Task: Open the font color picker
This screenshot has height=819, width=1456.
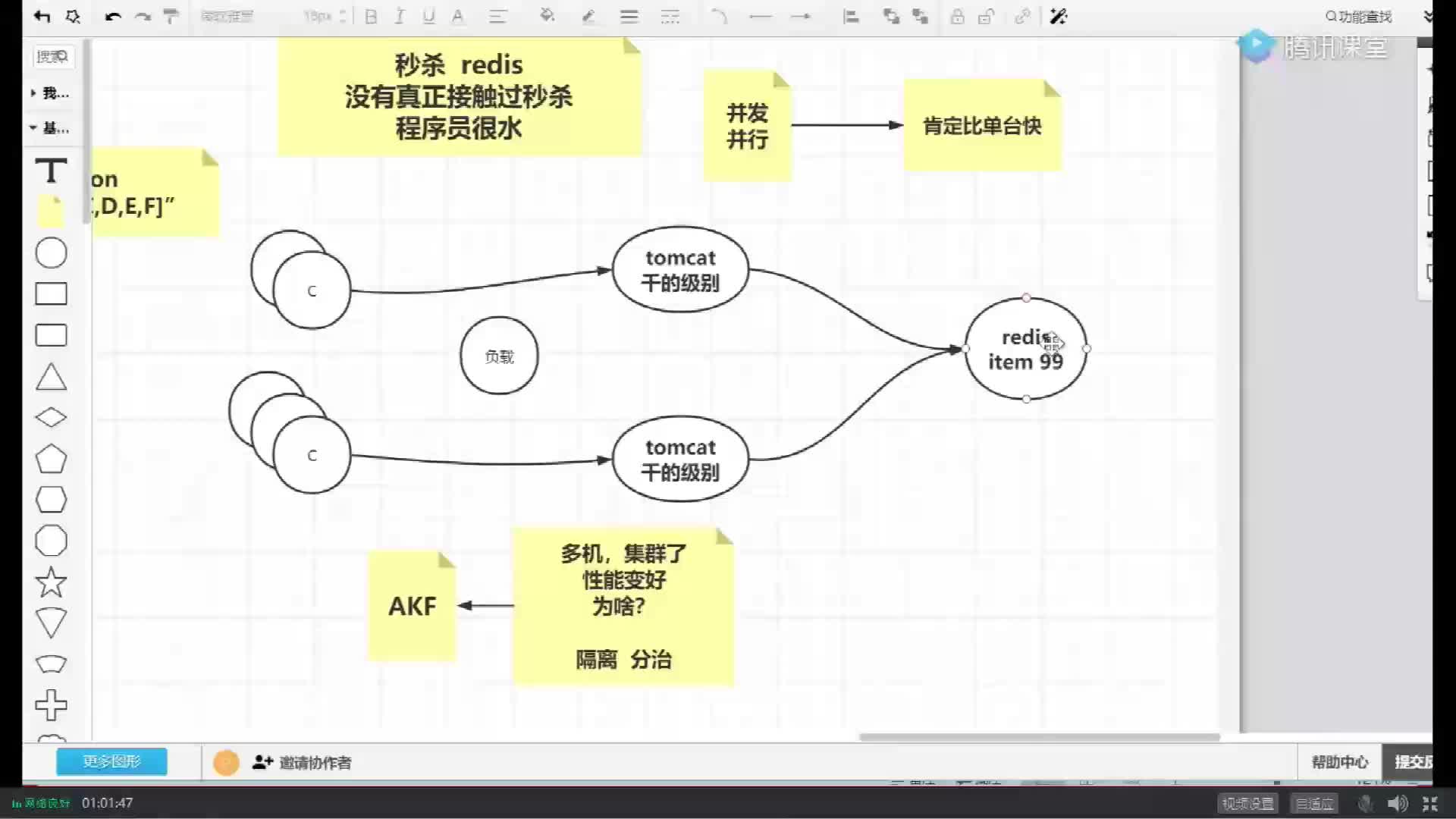Action: [458, 17]
